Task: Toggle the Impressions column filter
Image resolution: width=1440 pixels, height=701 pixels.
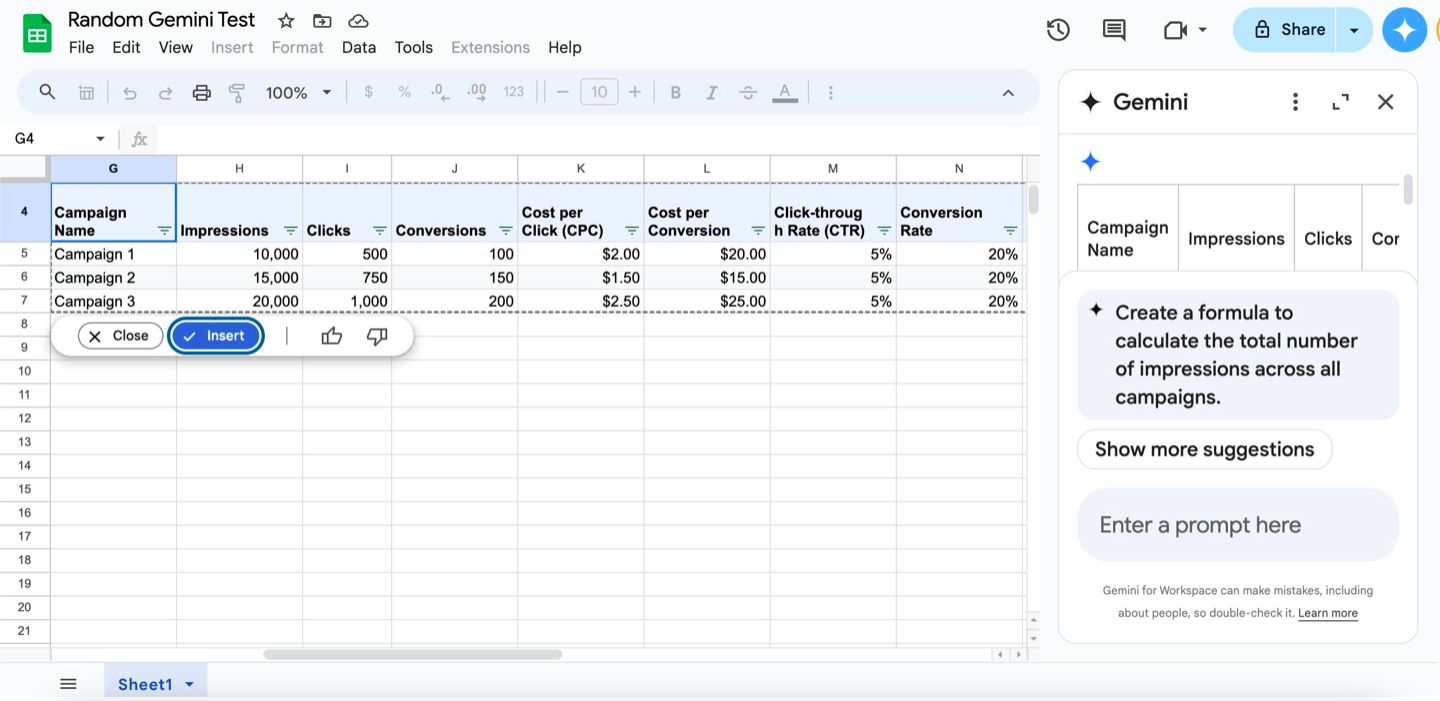Action: (290, 231)
